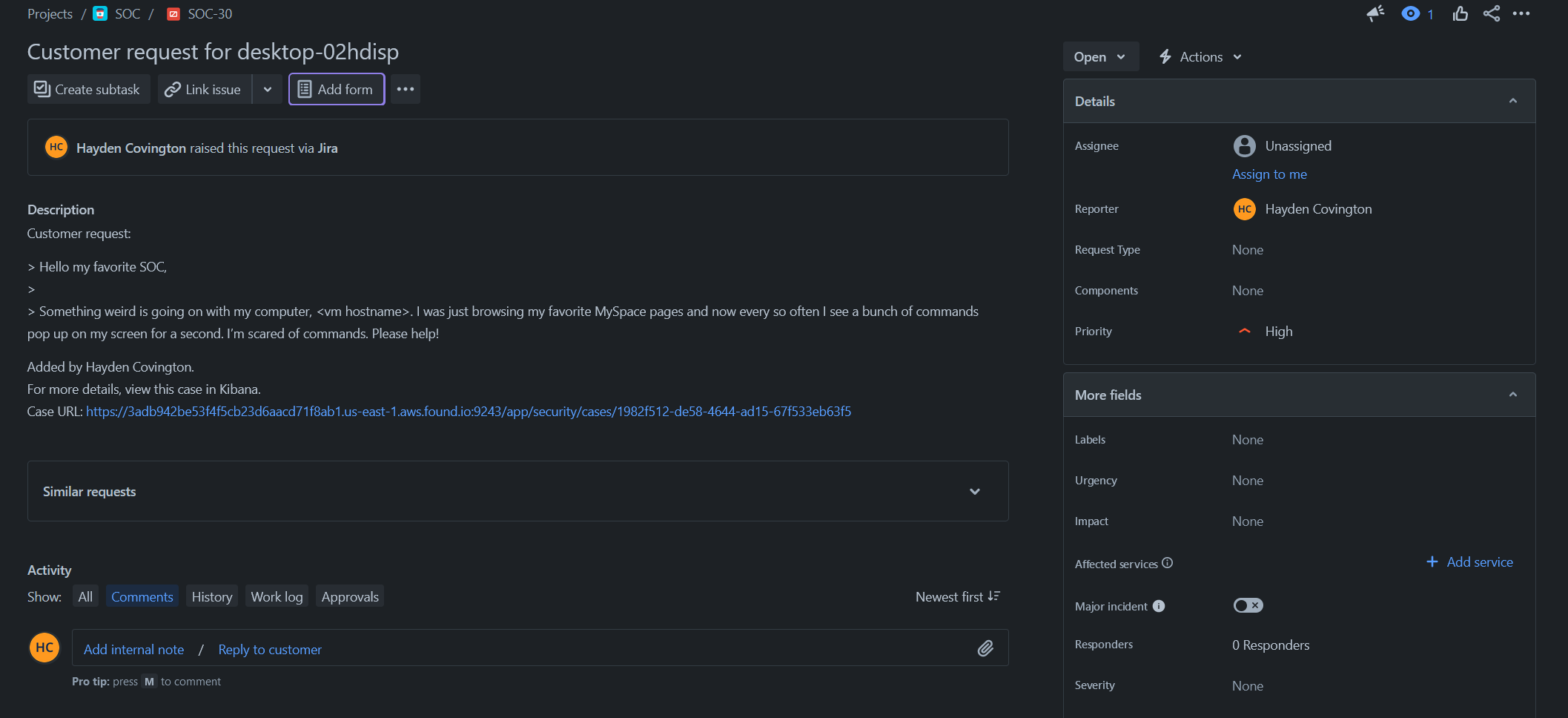
Task: Click the attachment paperclip icon
Action: pos(985,648)
